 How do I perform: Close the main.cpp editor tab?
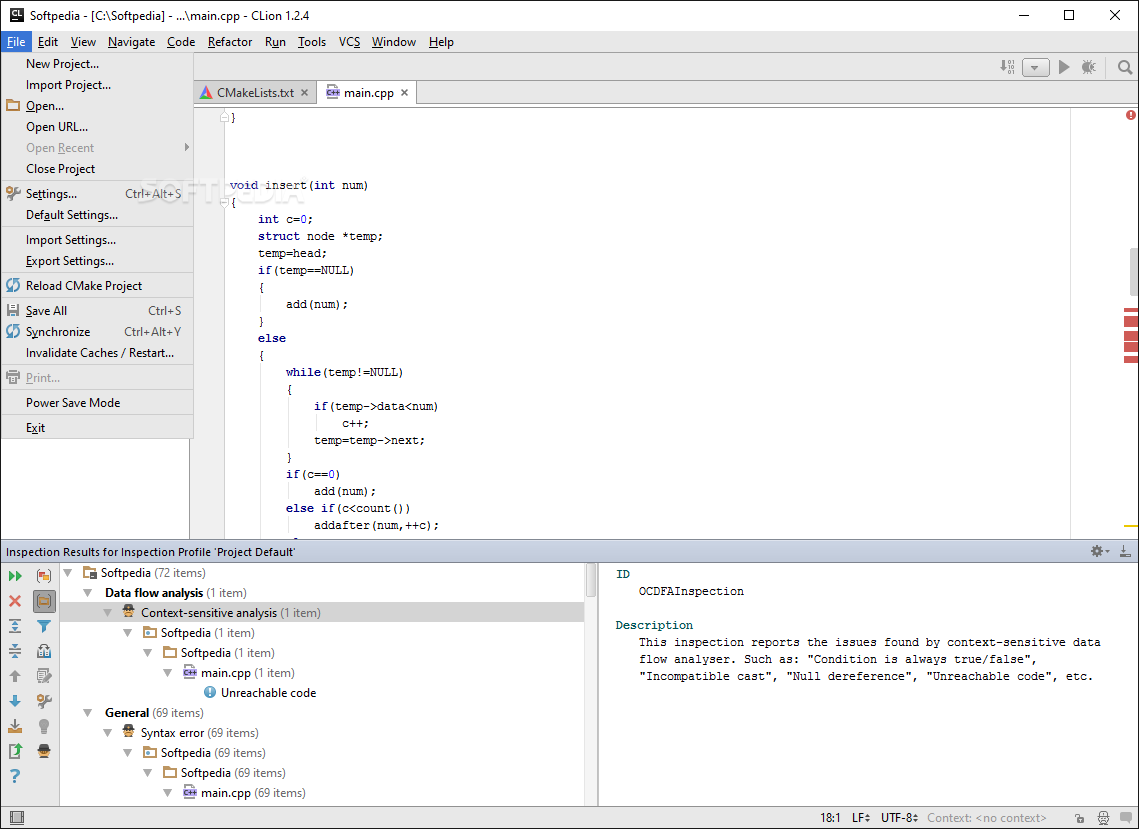point(405,93)
